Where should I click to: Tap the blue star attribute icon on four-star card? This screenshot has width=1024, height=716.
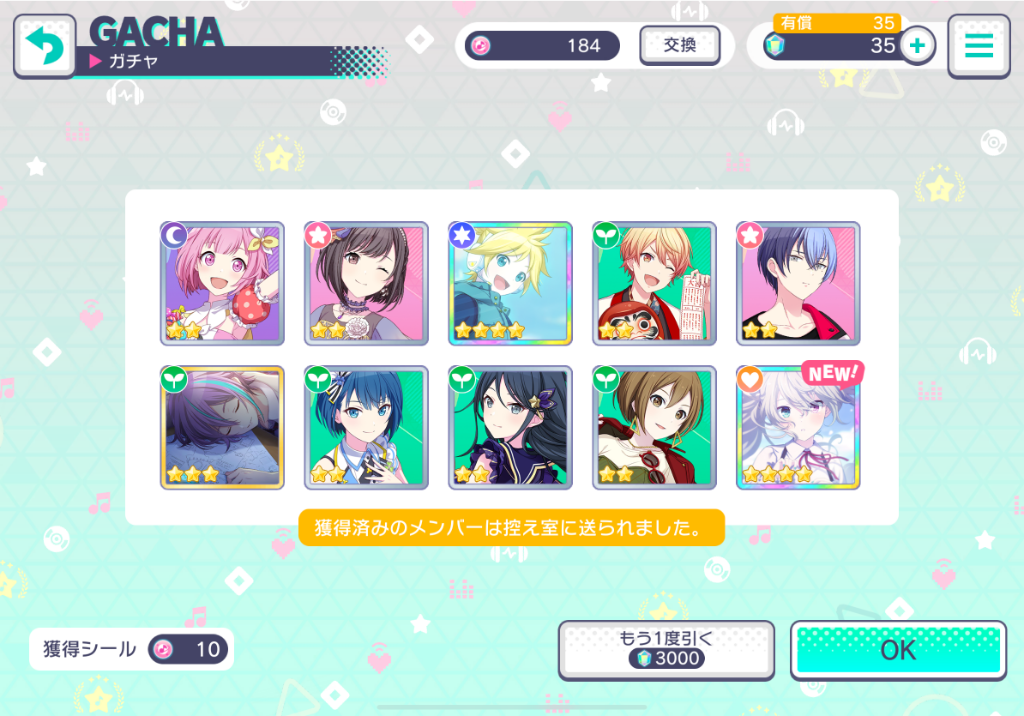click(462, 235)
